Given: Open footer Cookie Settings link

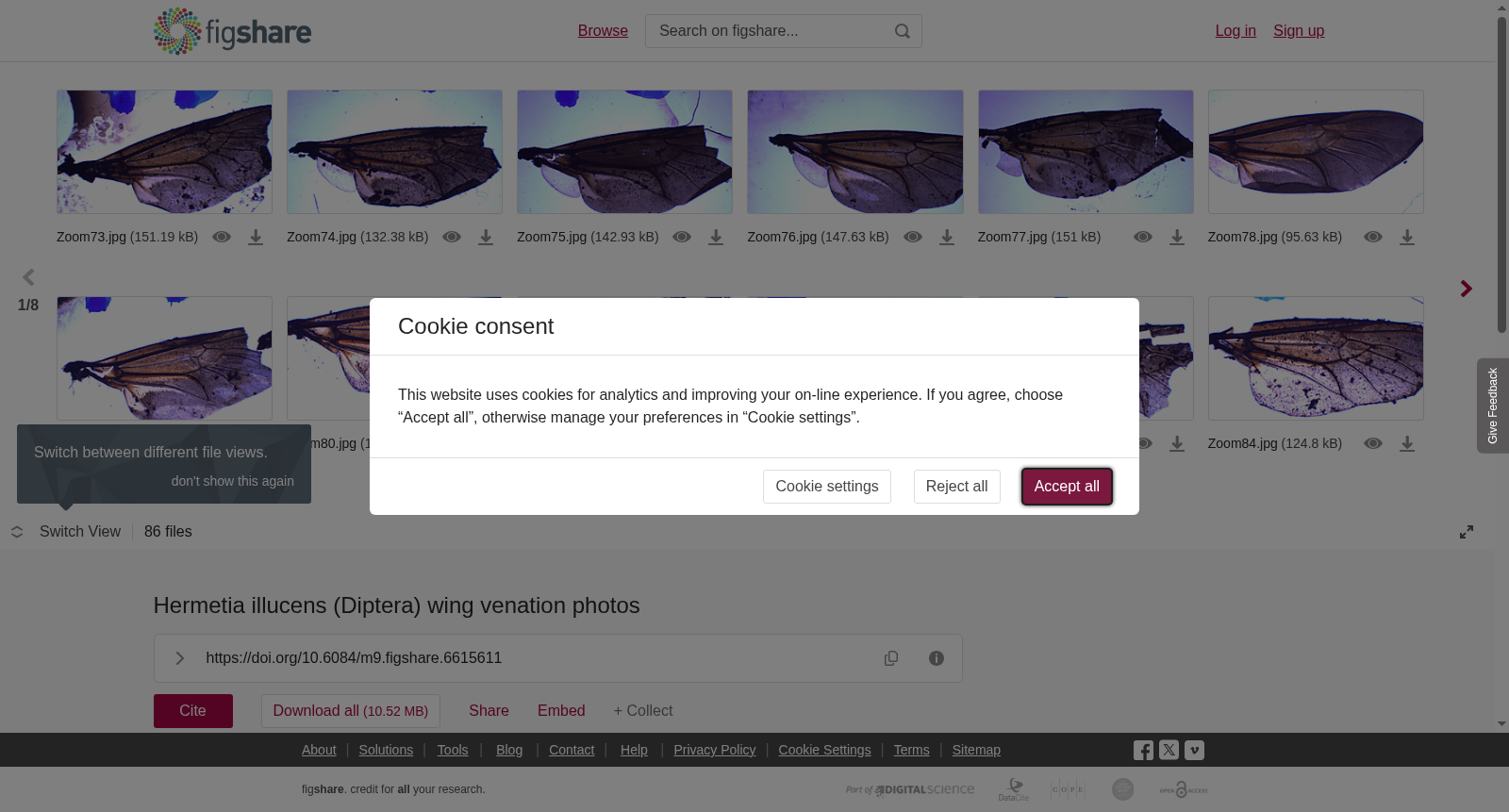Looking at the screenshot, I should point(824,750).
